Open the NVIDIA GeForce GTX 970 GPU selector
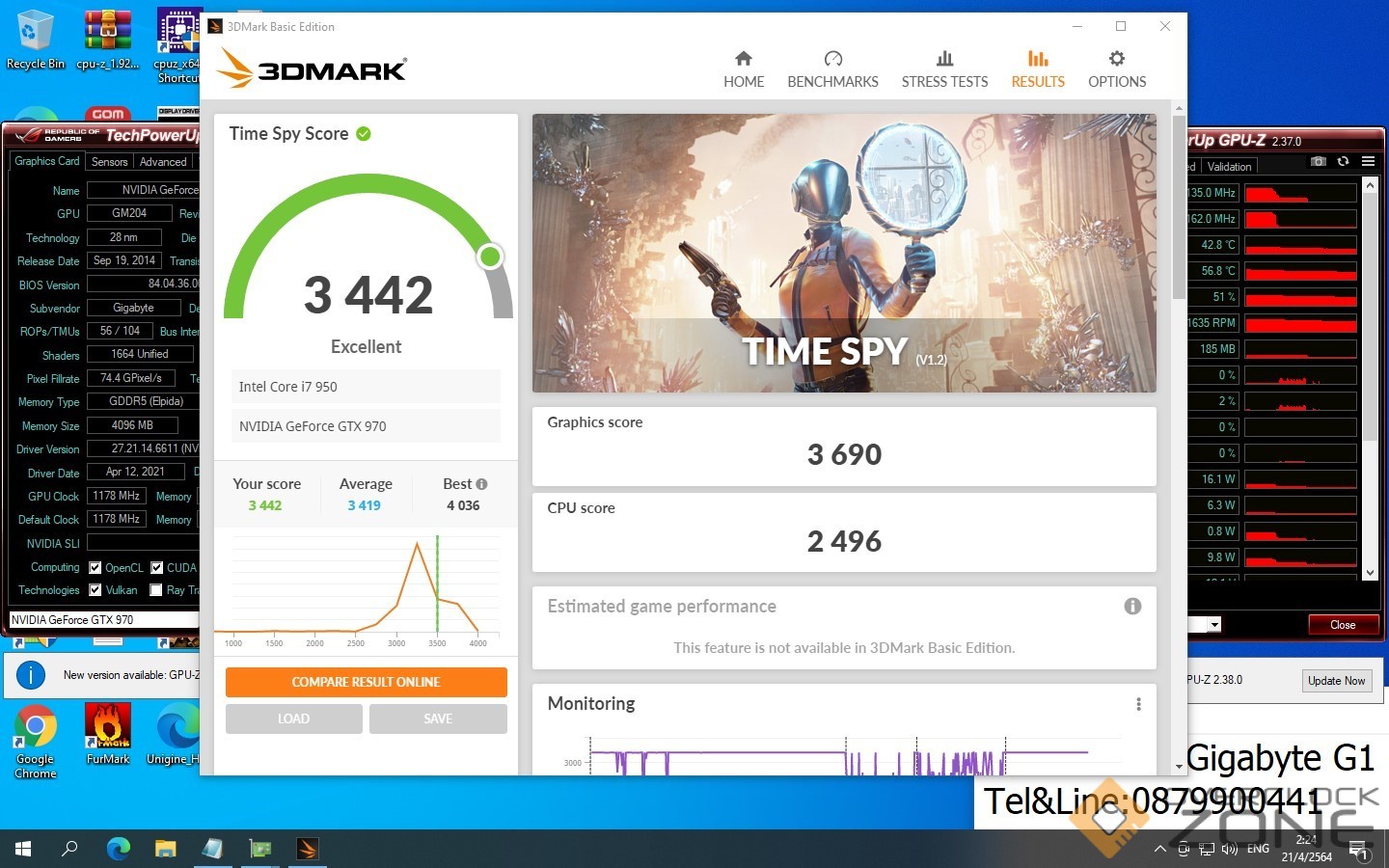This screenshot has width=1389, height=868. (104, 620)
